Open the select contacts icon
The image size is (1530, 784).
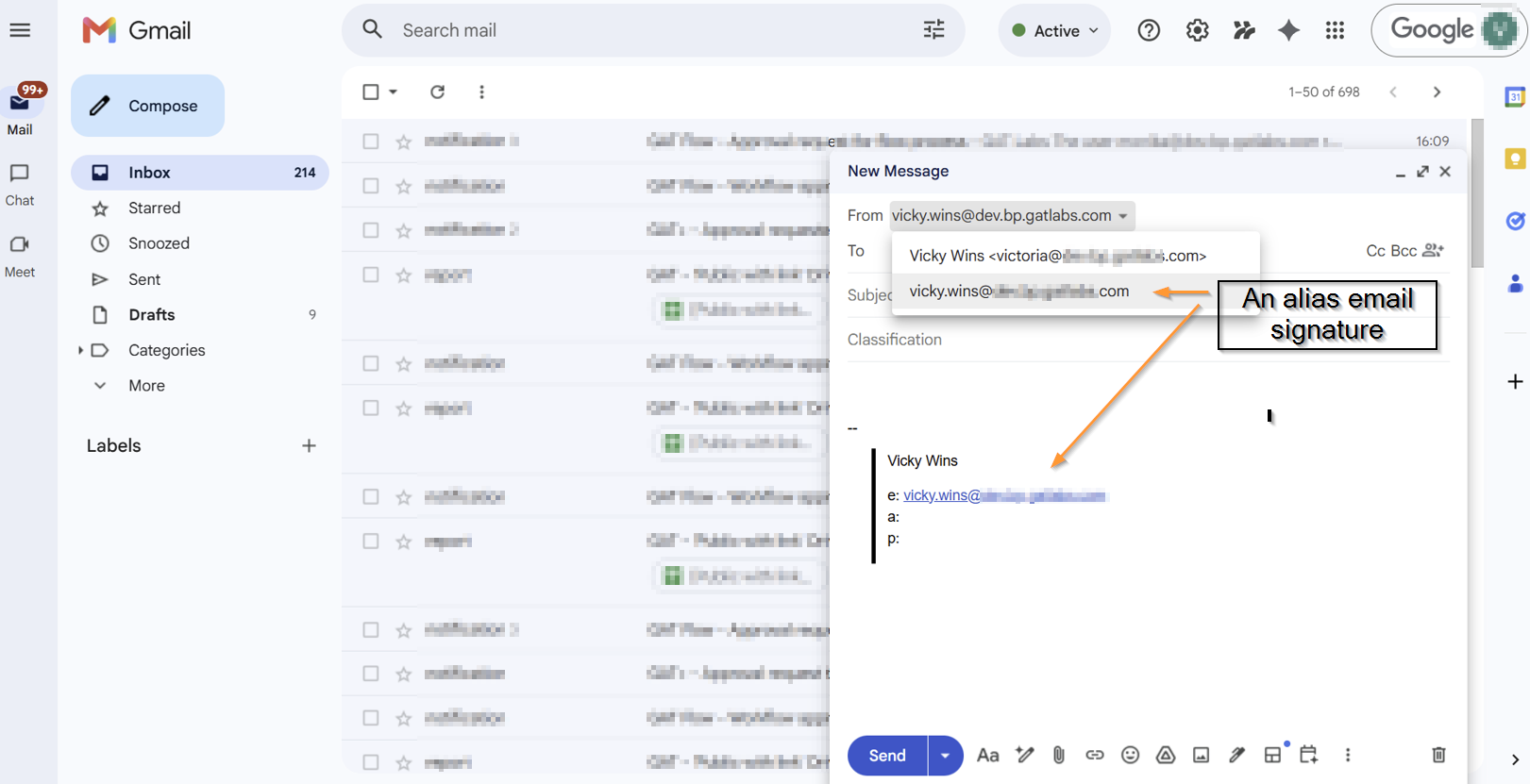point(1433,250)
